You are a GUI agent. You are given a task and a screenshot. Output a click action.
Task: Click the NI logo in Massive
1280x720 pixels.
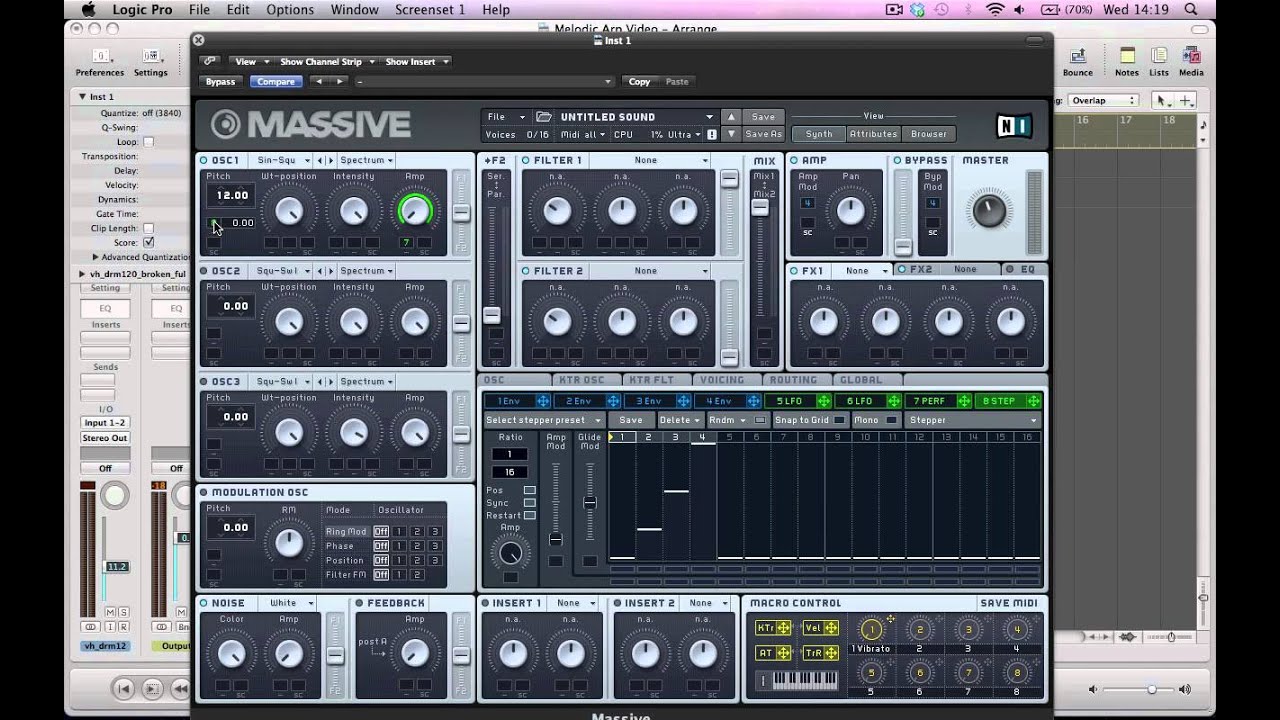1014,126
